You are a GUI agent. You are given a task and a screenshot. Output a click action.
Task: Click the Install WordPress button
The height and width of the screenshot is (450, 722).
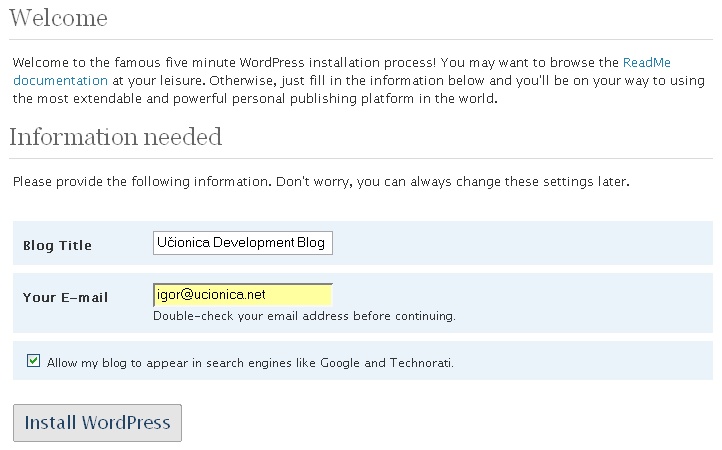(97, 423)
